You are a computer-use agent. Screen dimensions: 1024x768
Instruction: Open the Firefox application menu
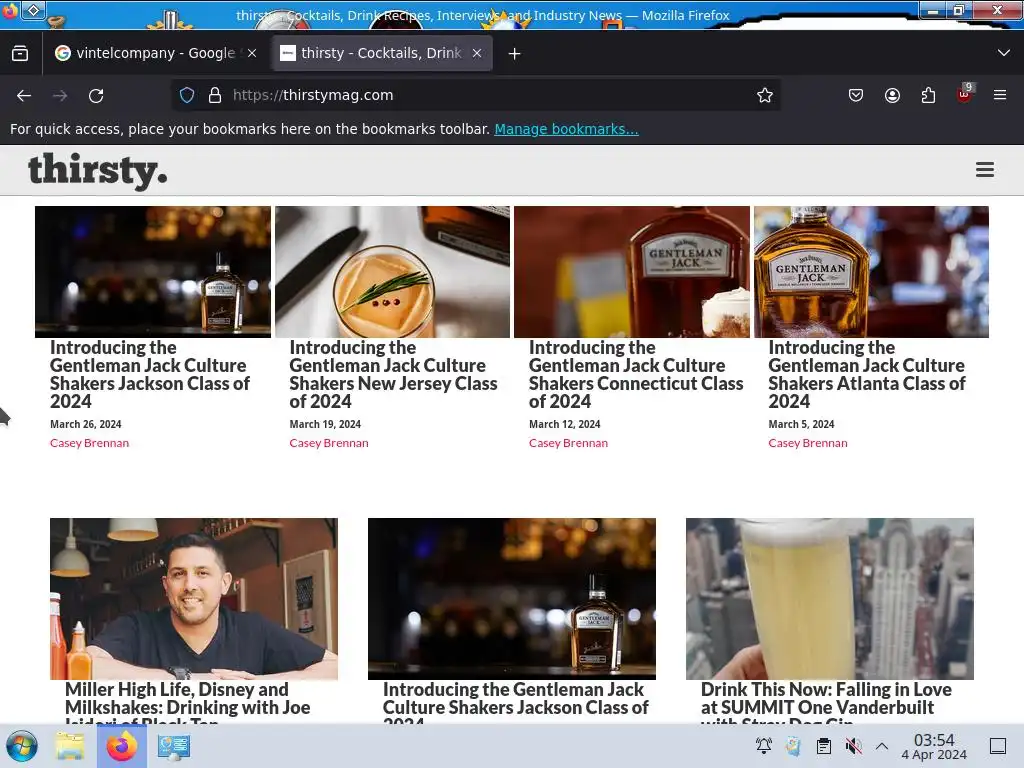tap(1000, 95)
